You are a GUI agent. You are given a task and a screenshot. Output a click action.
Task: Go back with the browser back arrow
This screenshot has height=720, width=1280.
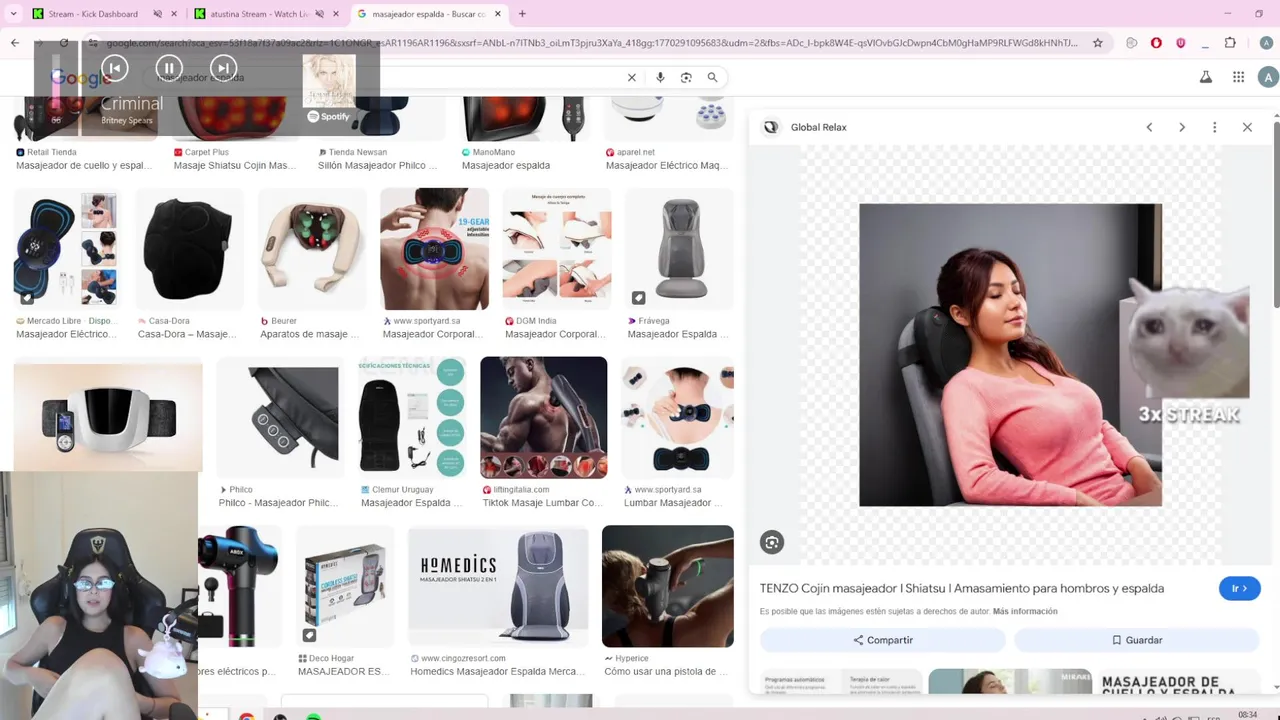pyautogui.click(x=15, y=43)
